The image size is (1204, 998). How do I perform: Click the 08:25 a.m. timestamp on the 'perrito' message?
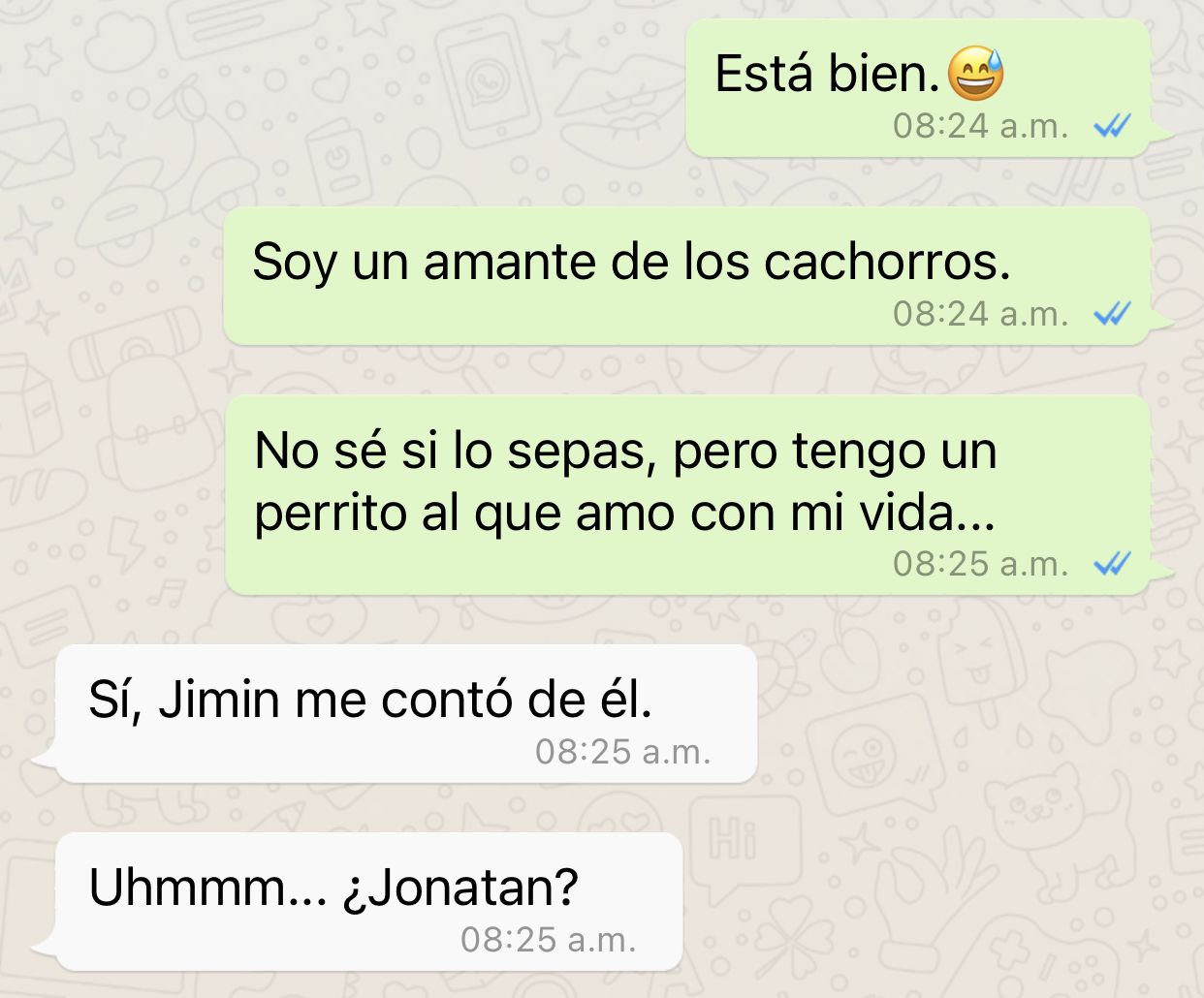[980, 564]
